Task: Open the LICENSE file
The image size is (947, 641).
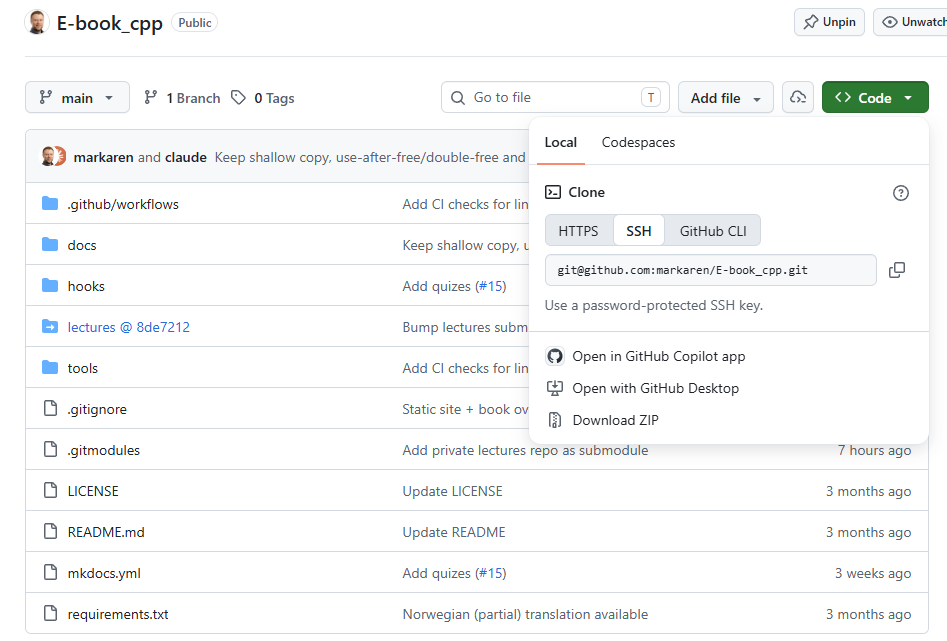Action: click(93, 491)
